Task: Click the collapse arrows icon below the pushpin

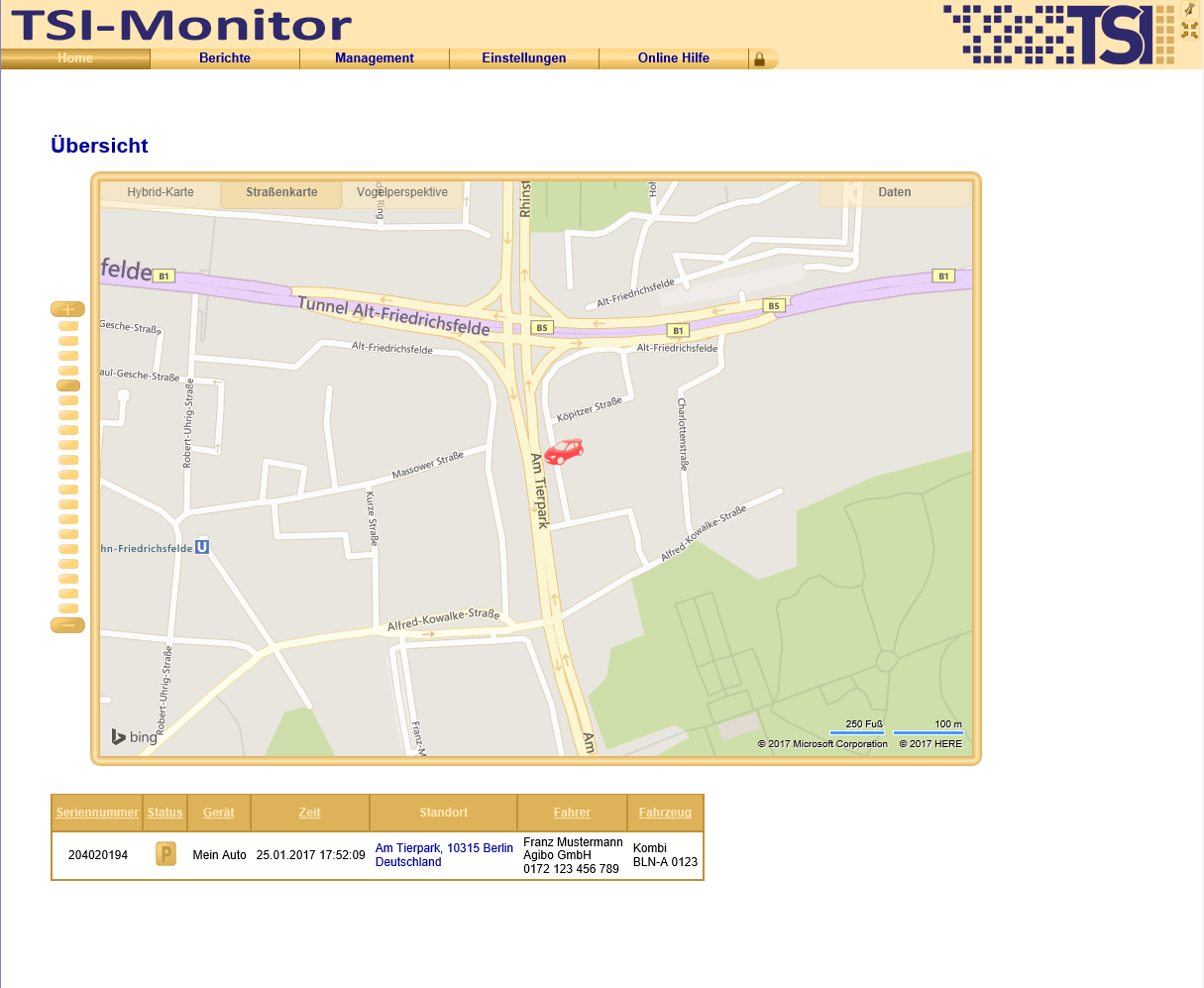Action: 1189,31
